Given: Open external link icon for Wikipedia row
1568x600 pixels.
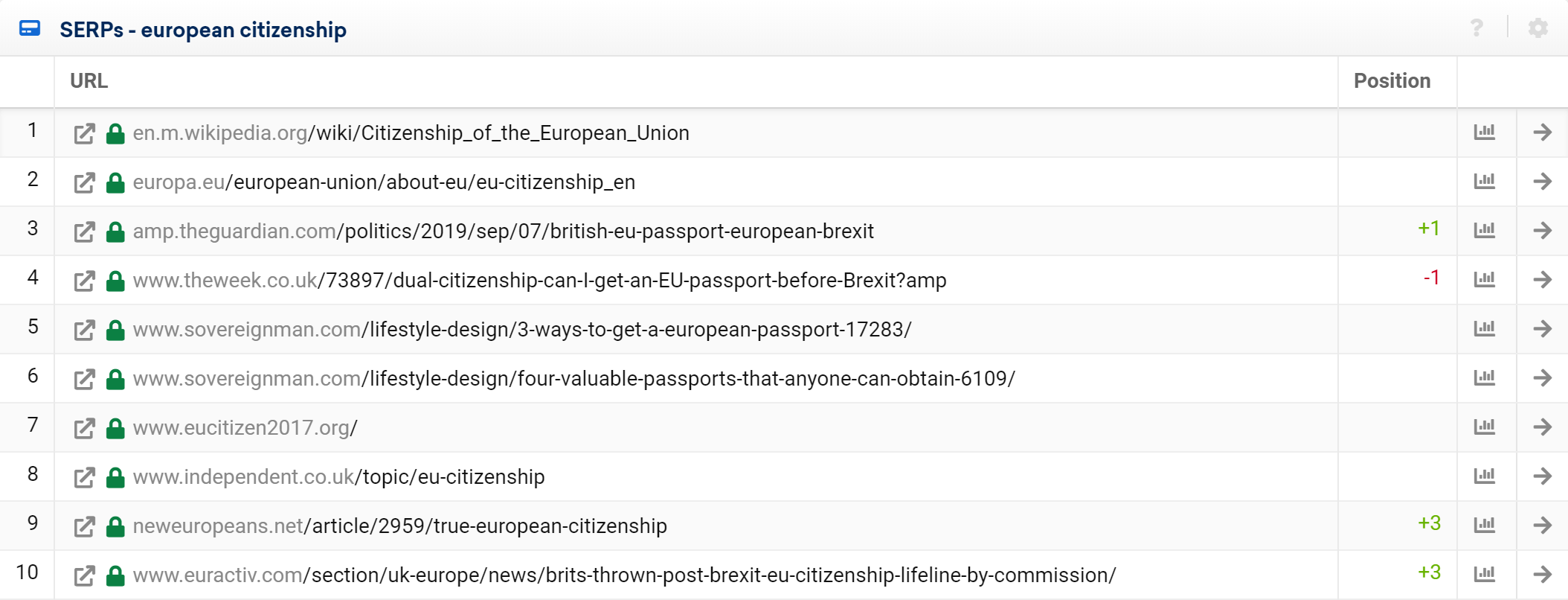Looking at the screenshot, I should coord(84,133).
